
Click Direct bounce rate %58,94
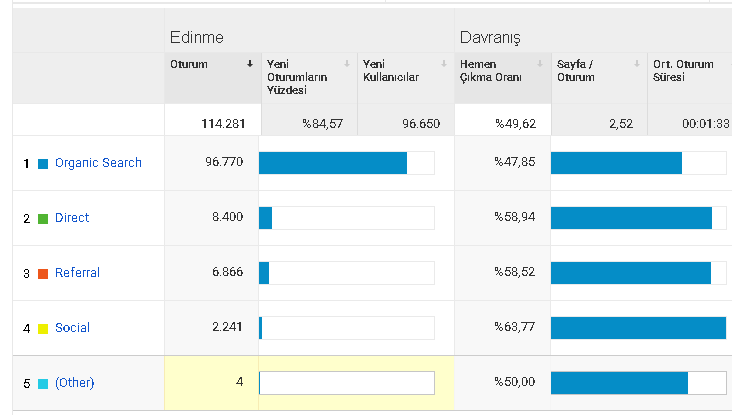pyautogui.click(x=515, y=217)
